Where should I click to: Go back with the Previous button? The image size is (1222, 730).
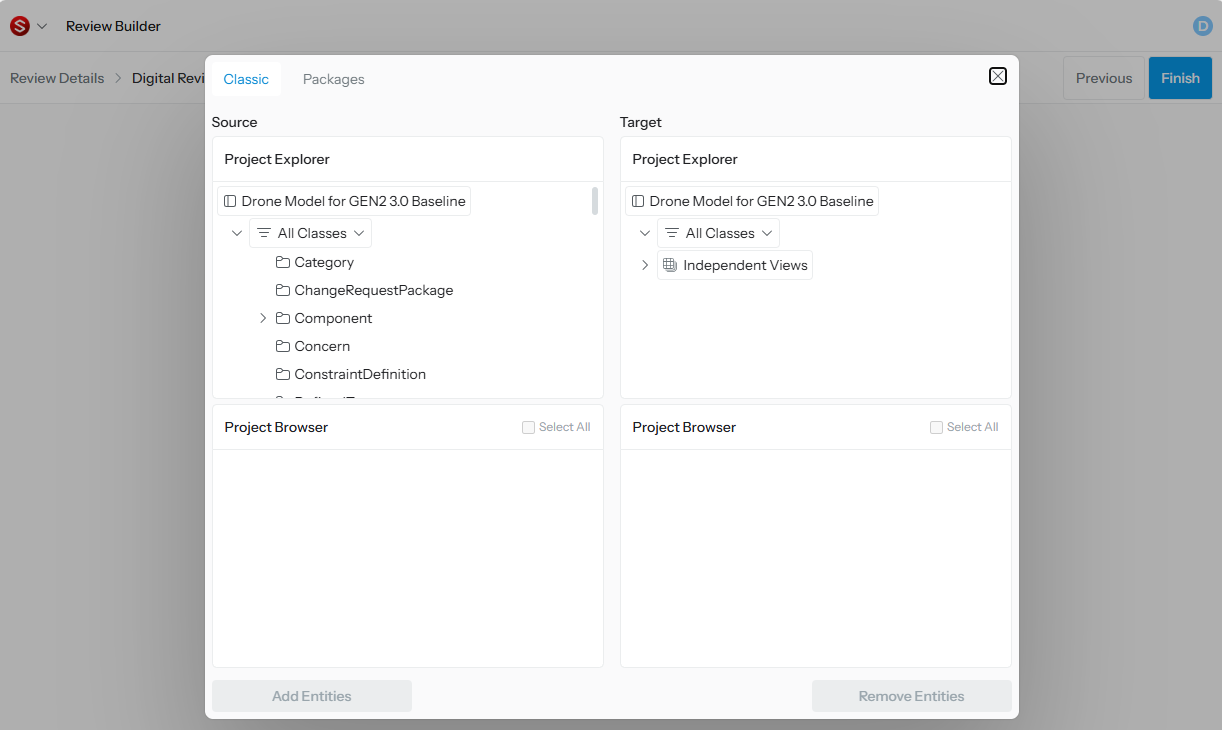(x=1103, y=78)
